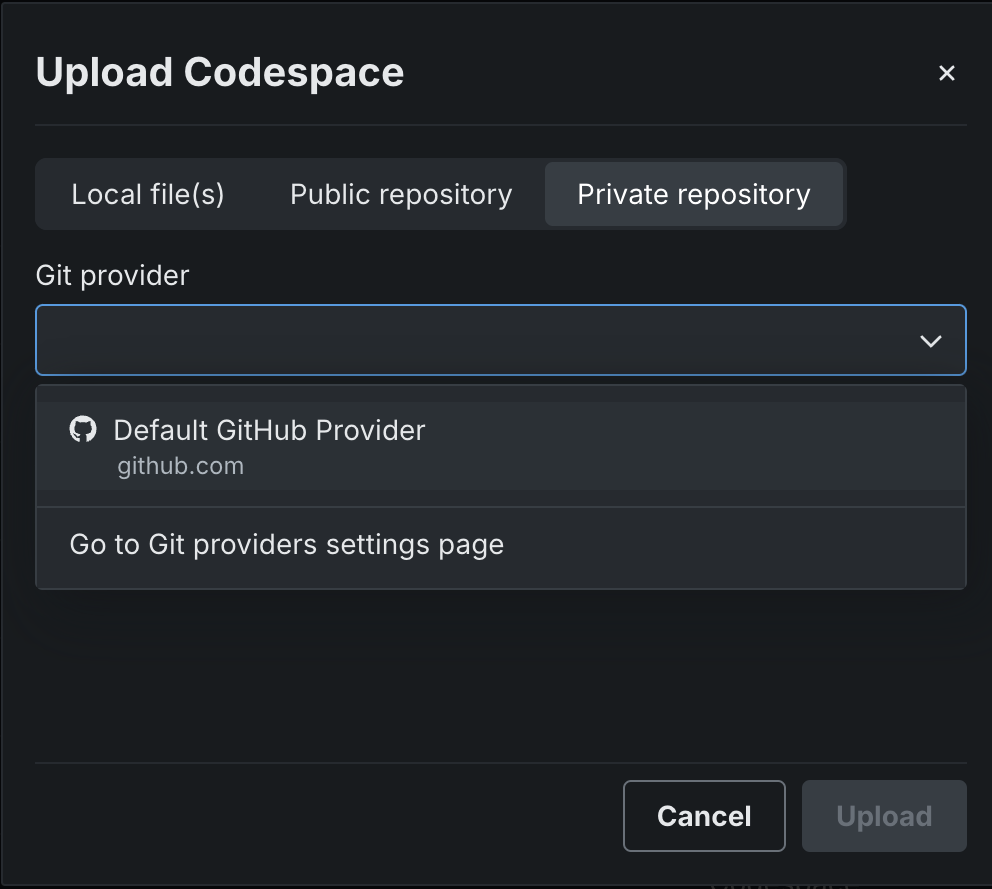This screenshot has height=889, width=992.
Task: Click the Git provider field label
Action: coord(112,275)
